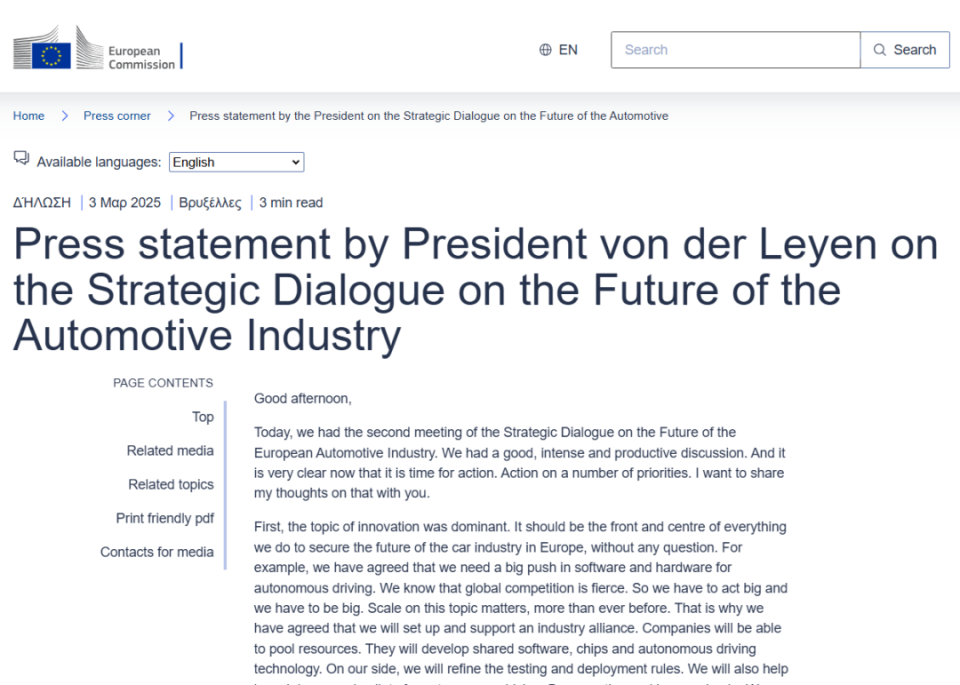This screenshot has height=685, width=960.
Task: Click the magnifier icon in Search button
Action: [880, 50]
